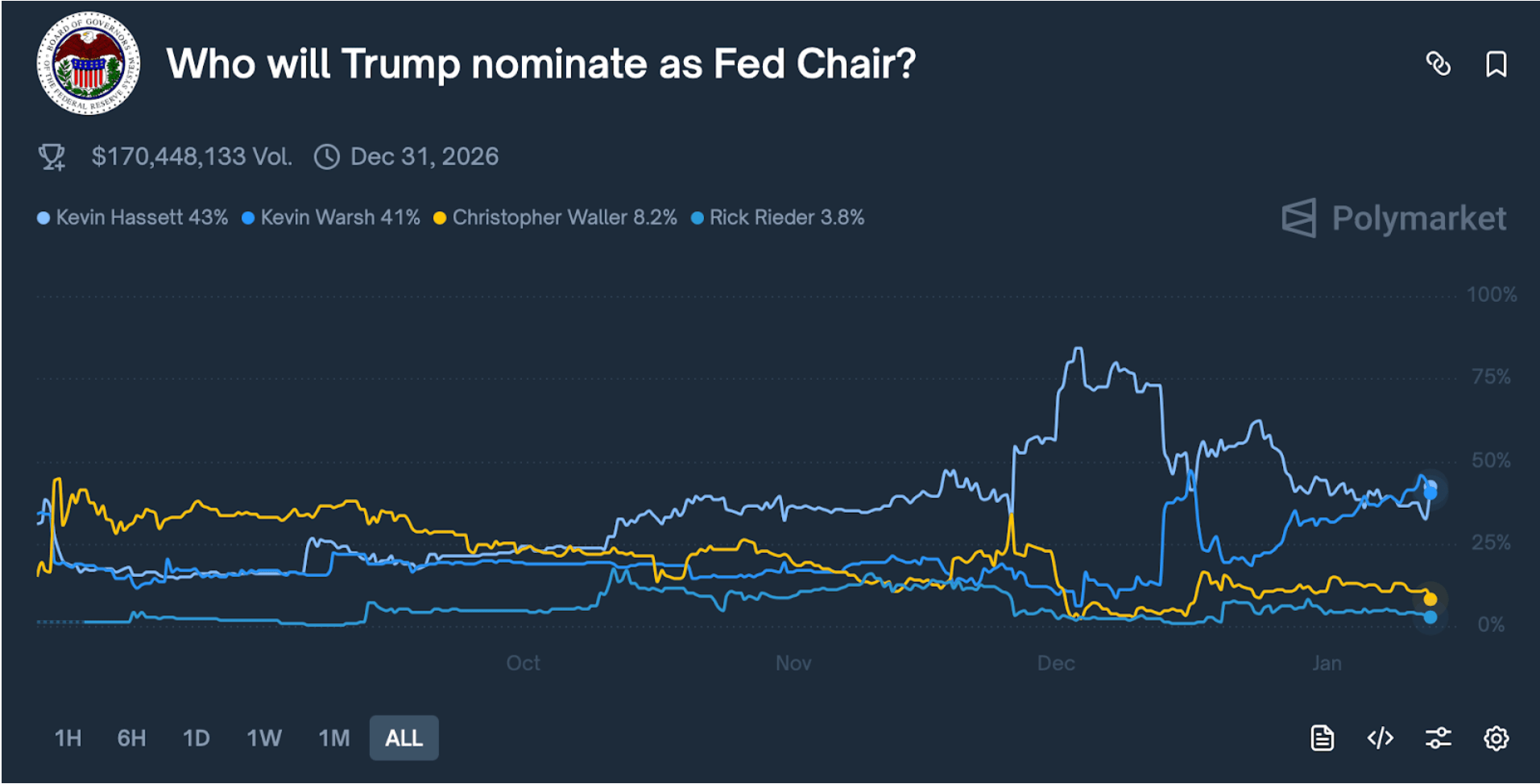
Task: Select the ALL time range
Action: [404, 737]
